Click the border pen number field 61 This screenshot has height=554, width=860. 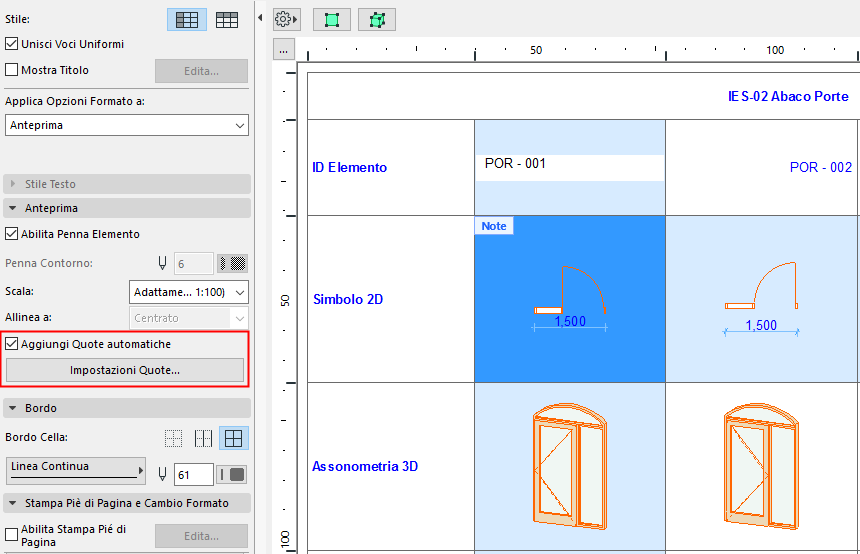[194, 474]
